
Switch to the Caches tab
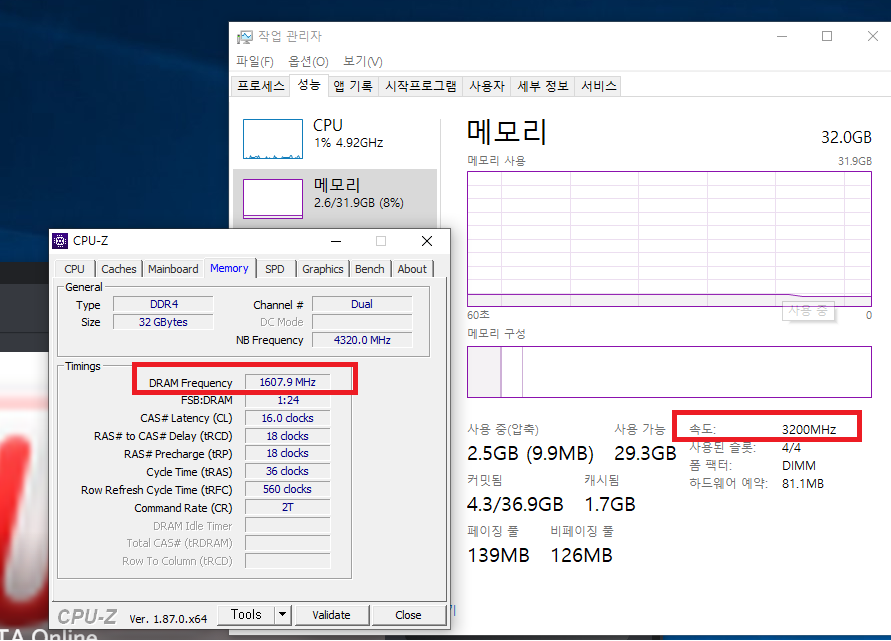(119, 269)
